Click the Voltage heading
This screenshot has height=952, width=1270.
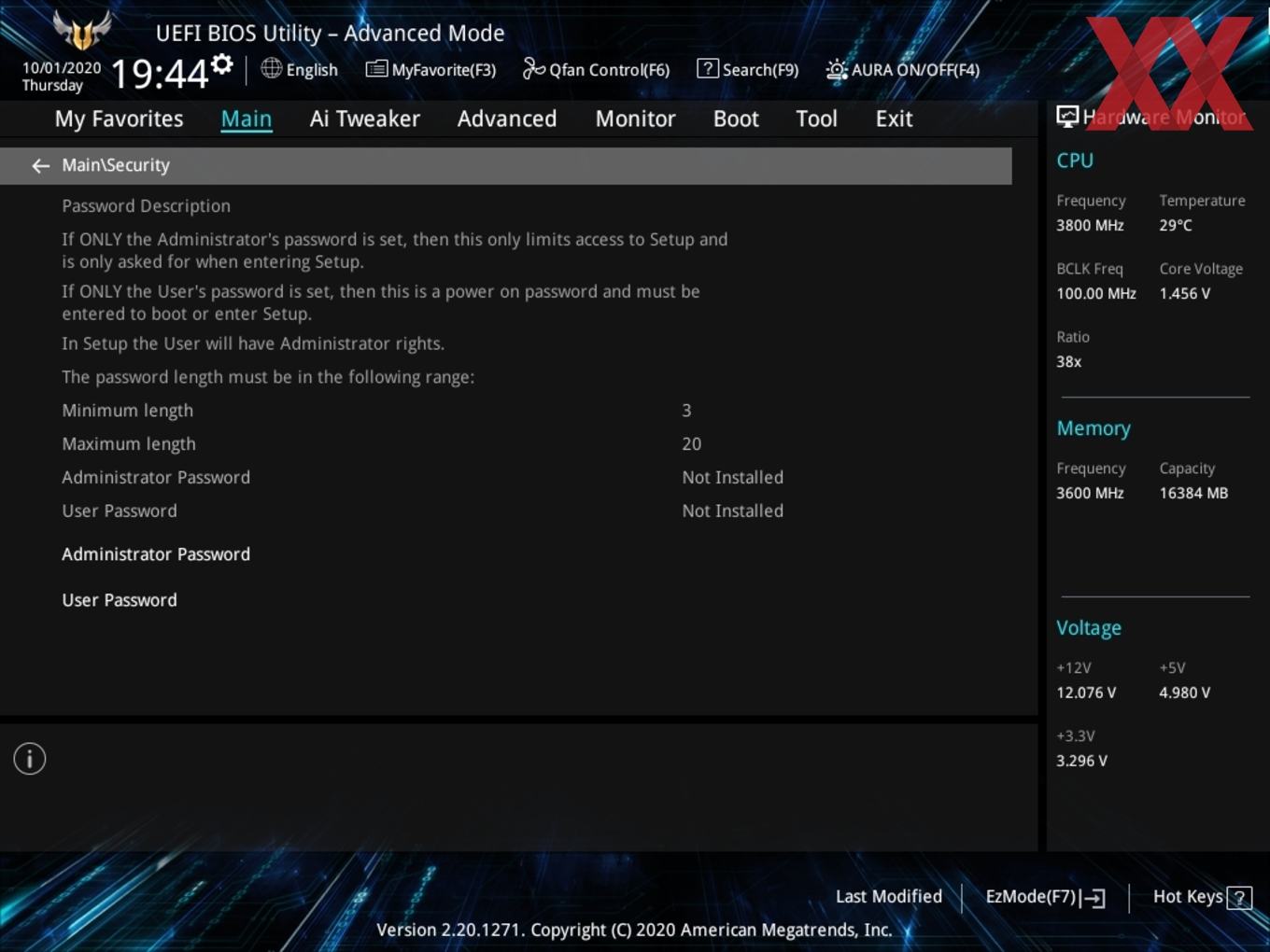pos(1089,628)
